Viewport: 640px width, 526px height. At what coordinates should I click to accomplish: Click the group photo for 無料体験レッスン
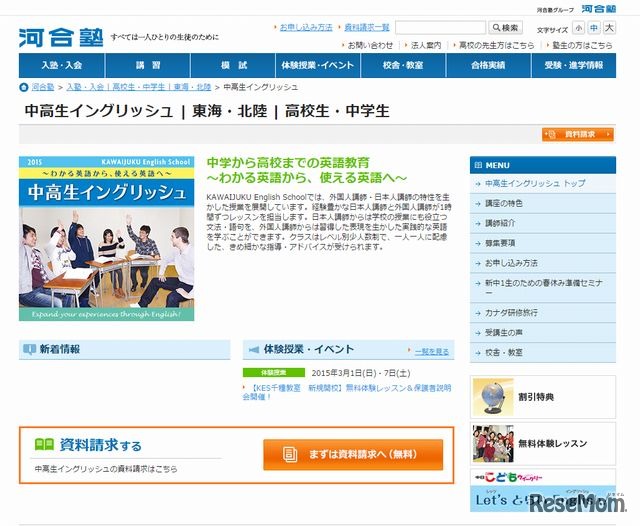pyautogui.click(x=493, y=444)
